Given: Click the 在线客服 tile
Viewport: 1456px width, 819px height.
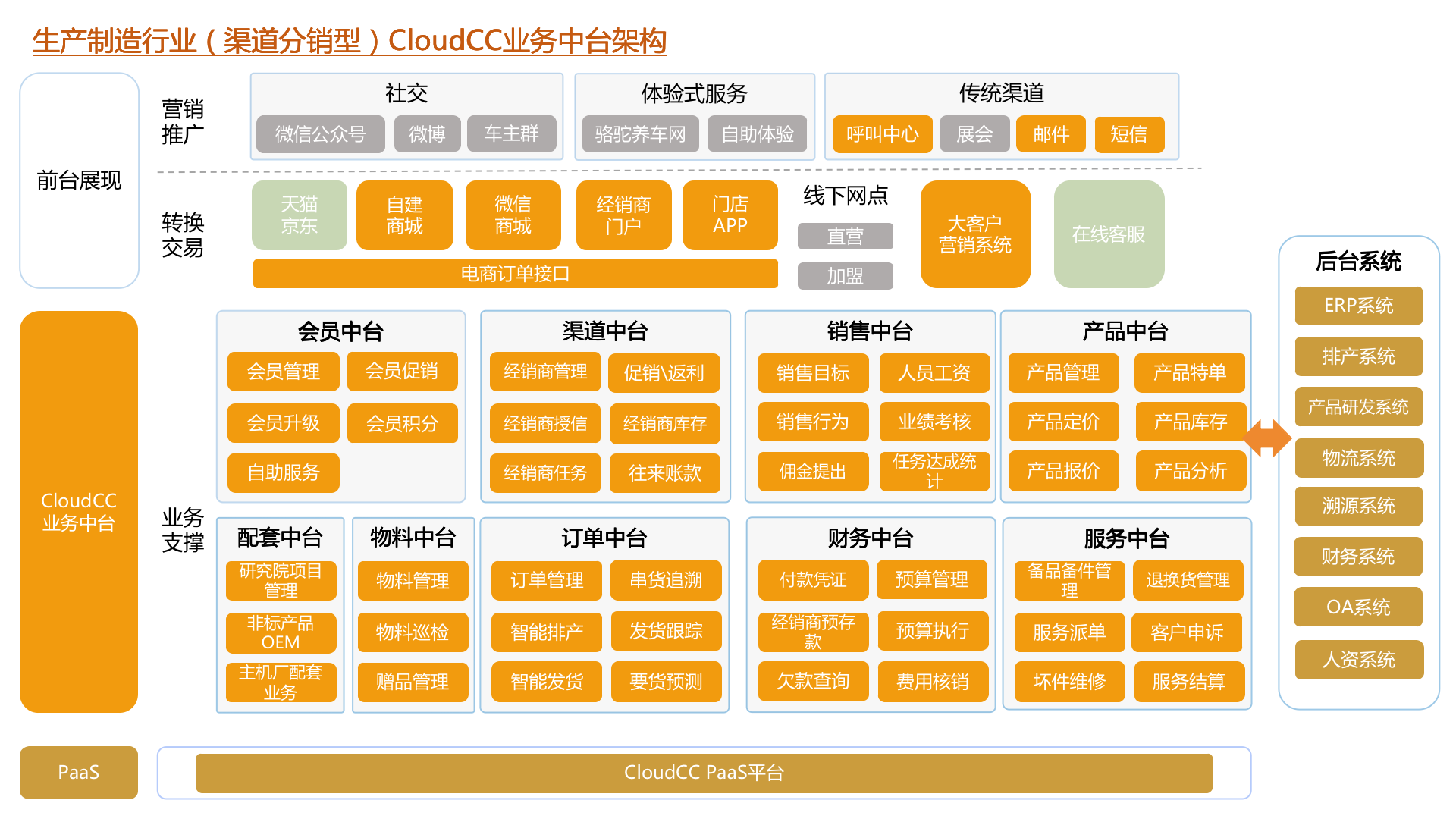Looking at the screenshot, I should click(1108, 234).
